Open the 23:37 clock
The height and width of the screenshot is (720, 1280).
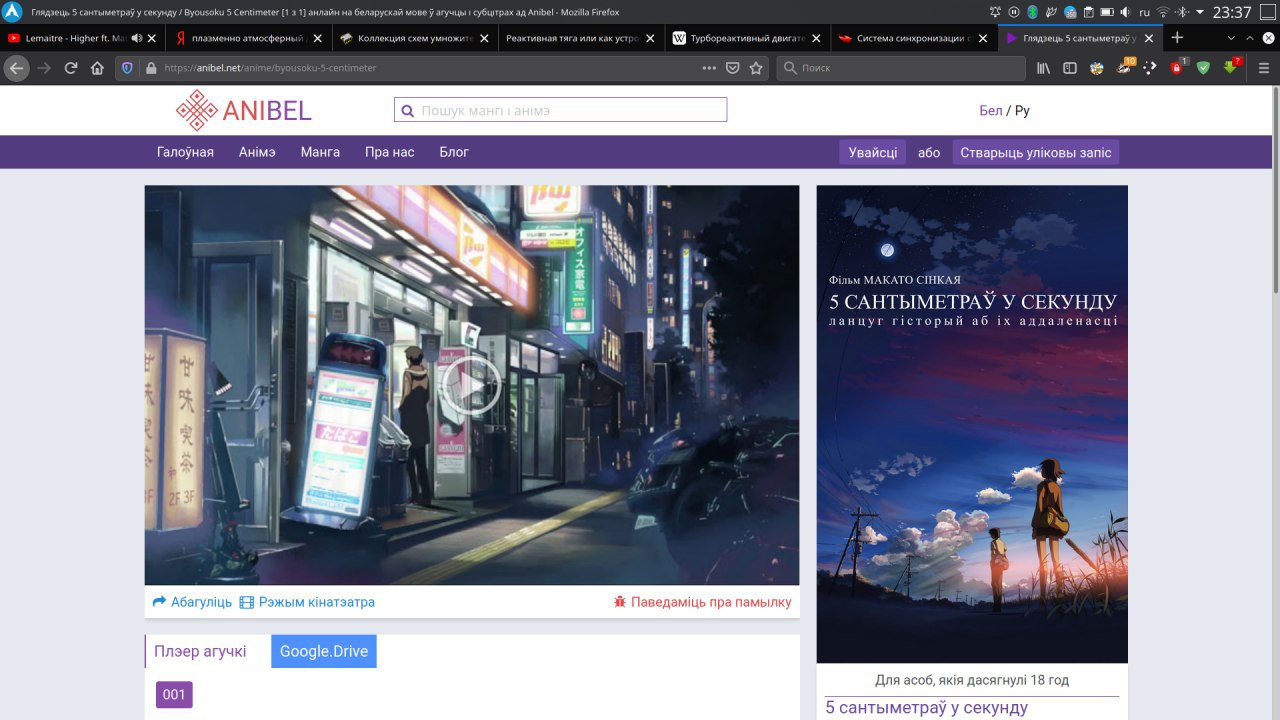pyautogui.click(x=1232, y=12)
